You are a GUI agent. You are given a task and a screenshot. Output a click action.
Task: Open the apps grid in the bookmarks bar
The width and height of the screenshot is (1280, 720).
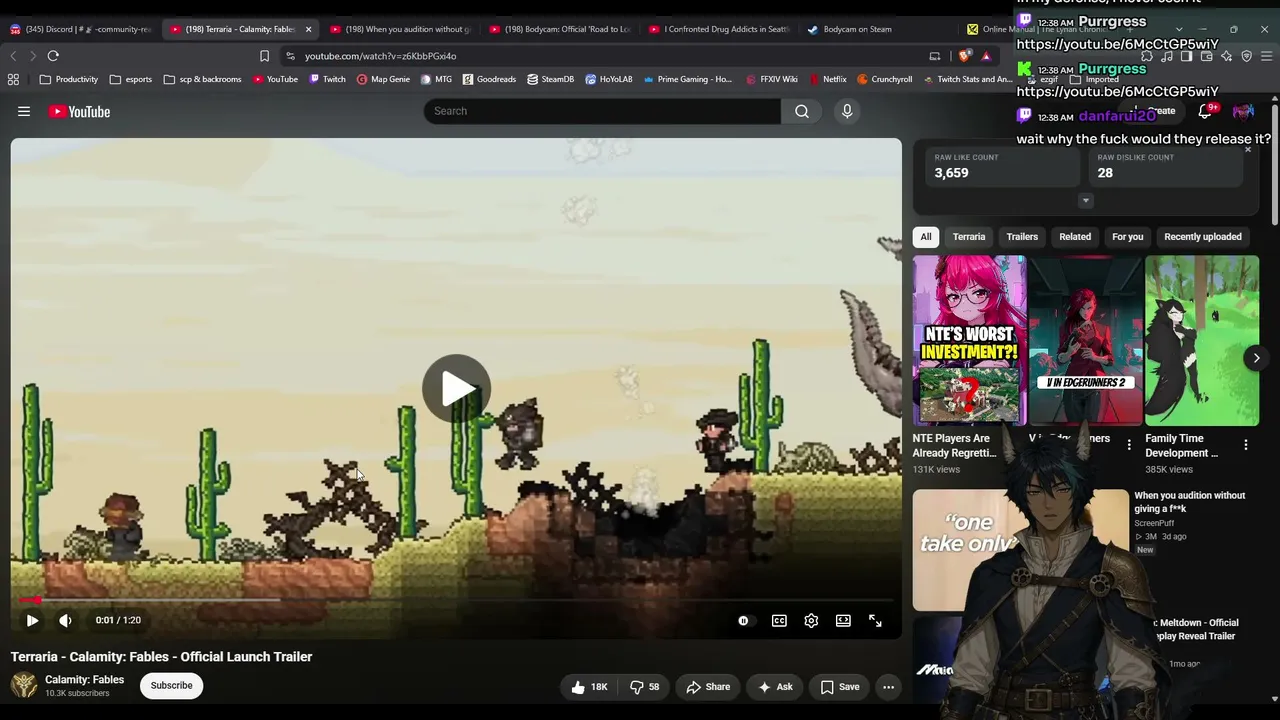(13, 79)
